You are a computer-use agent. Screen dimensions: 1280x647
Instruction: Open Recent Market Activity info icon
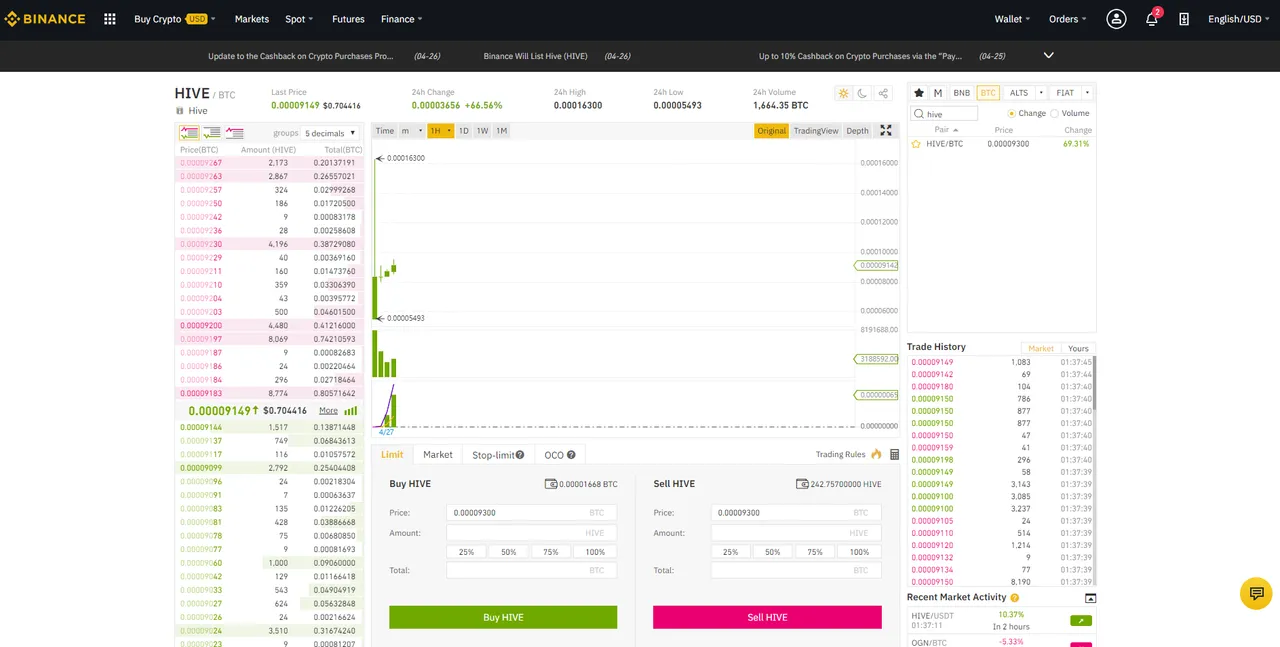tap(1014, 598)
